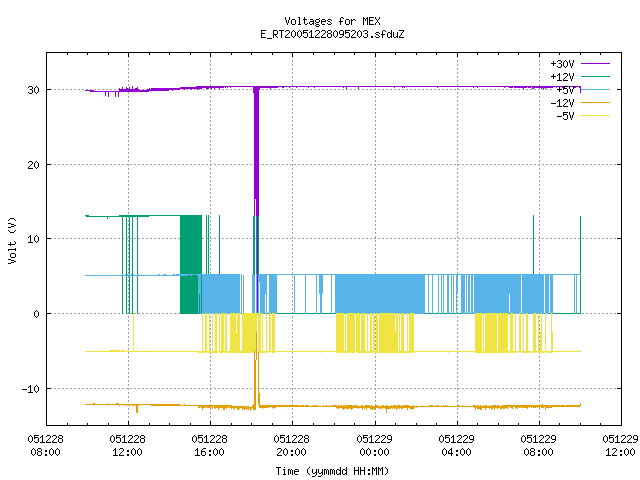Image resolution: width=640 pixels, height=480 pixels.
Task: Click the y-axis tick label 0
Action: pyautogui.click(x=36, y=314)
